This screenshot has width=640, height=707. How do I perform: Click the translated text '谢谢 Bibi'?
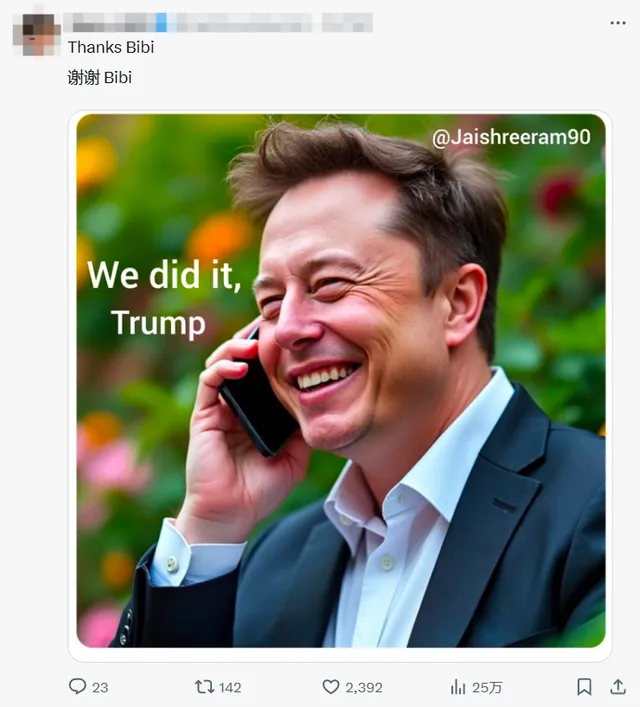point(100,78)
